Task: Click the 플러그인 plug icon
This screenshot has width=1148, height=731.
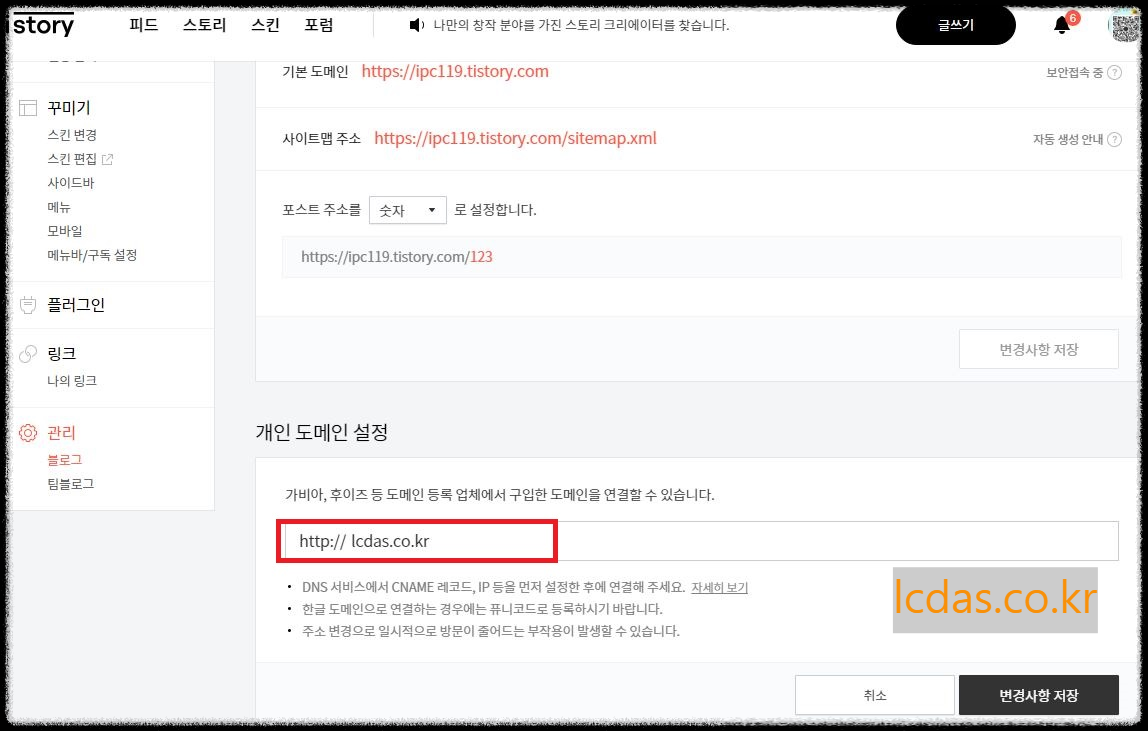Action: point(28,305)
